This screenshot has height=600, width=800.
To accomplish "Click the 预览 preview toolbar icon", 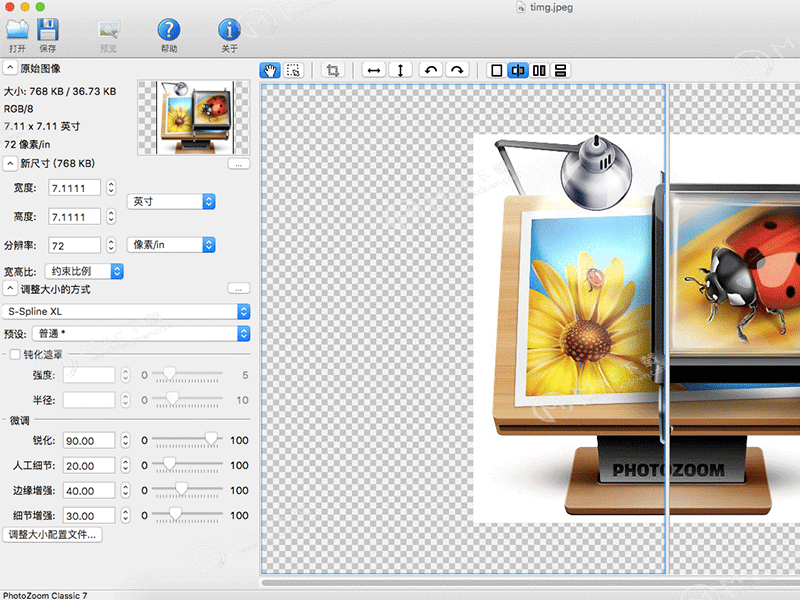I will [108, 36].
